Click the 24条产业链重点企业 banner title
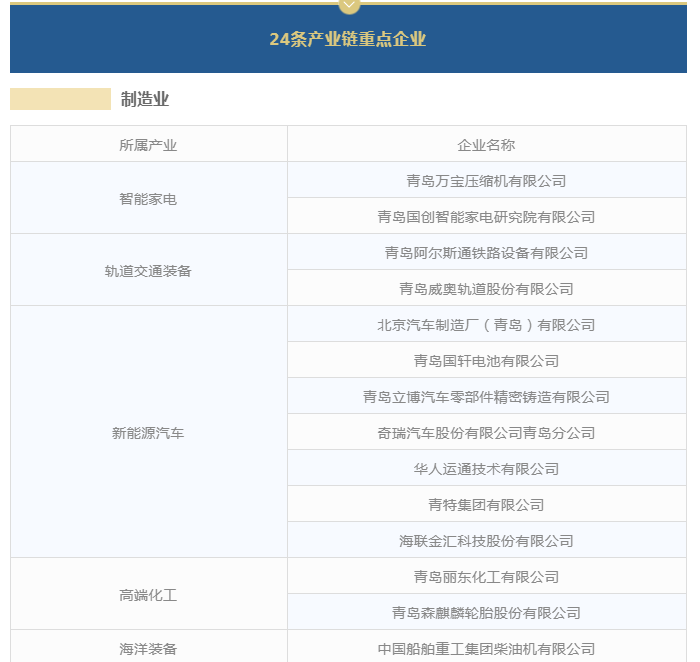700x662 pixels. click(348, 39)
